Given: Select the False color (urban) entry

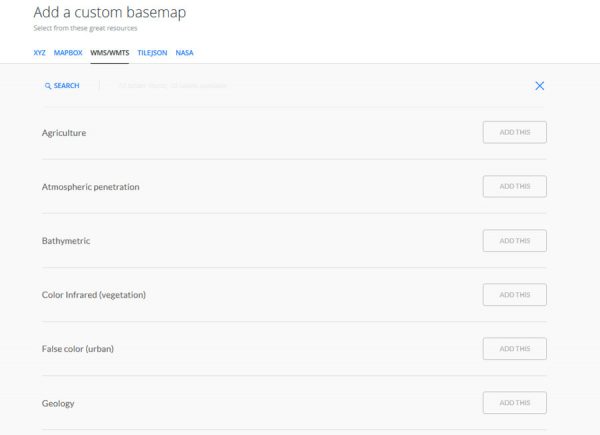Looking at the screenshot, I should coord(78,349).
